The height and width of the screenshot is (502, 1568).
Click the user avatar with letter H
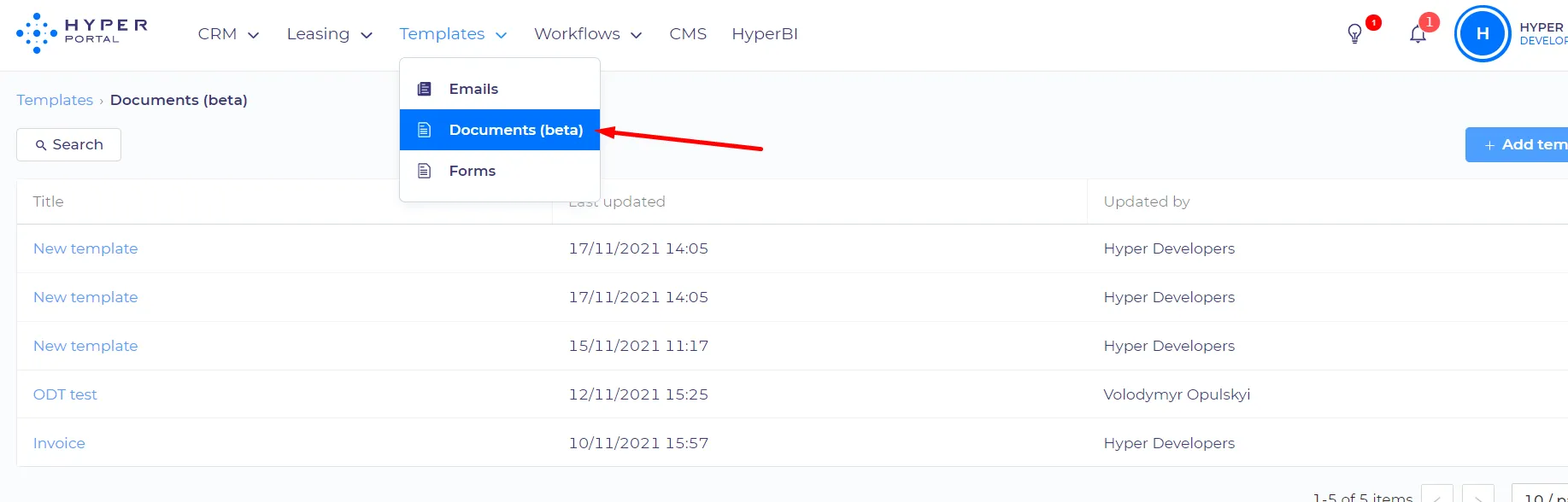click(1483, 34)
